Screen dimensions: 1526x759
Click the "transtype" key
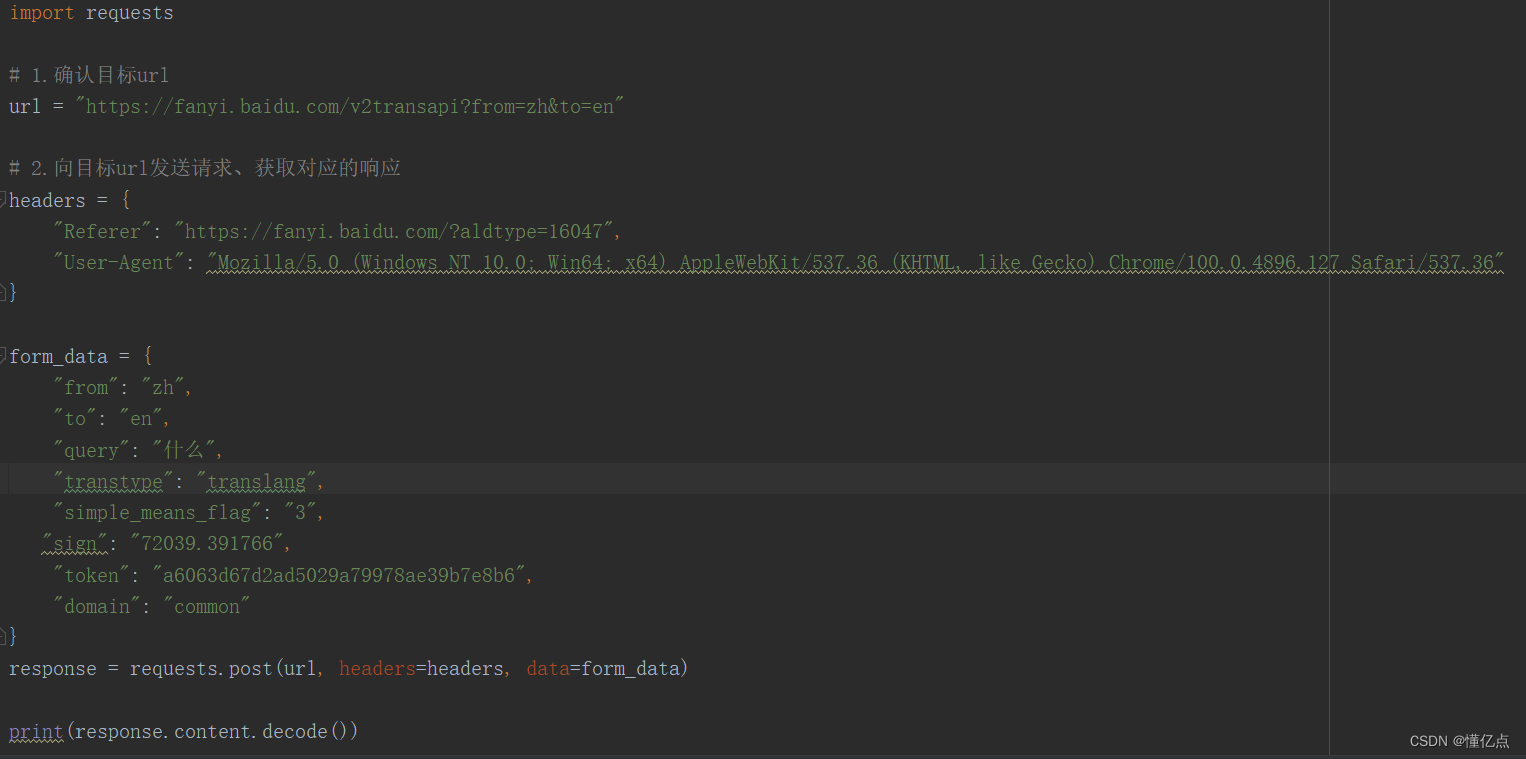(114, 481)
